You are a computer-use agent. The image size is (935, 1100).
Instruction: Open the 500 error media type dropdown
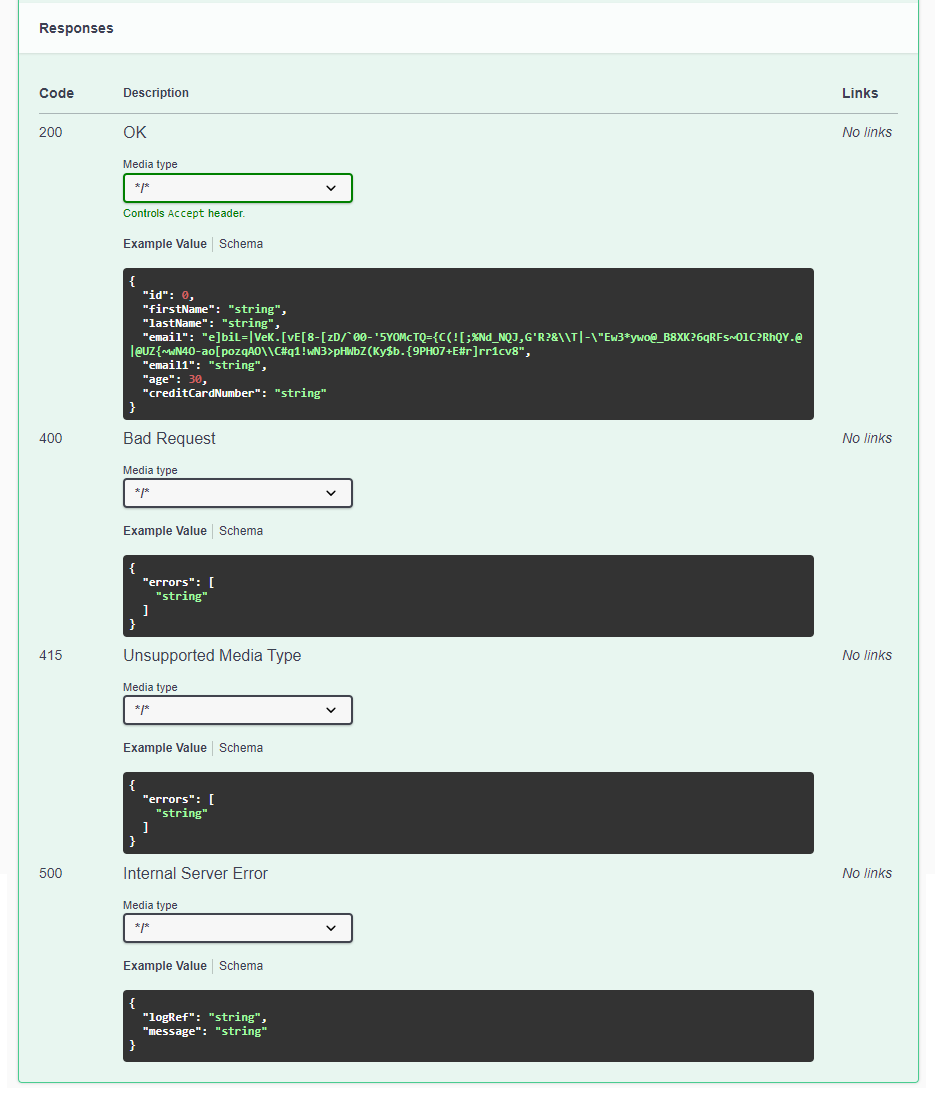(237, 928)
